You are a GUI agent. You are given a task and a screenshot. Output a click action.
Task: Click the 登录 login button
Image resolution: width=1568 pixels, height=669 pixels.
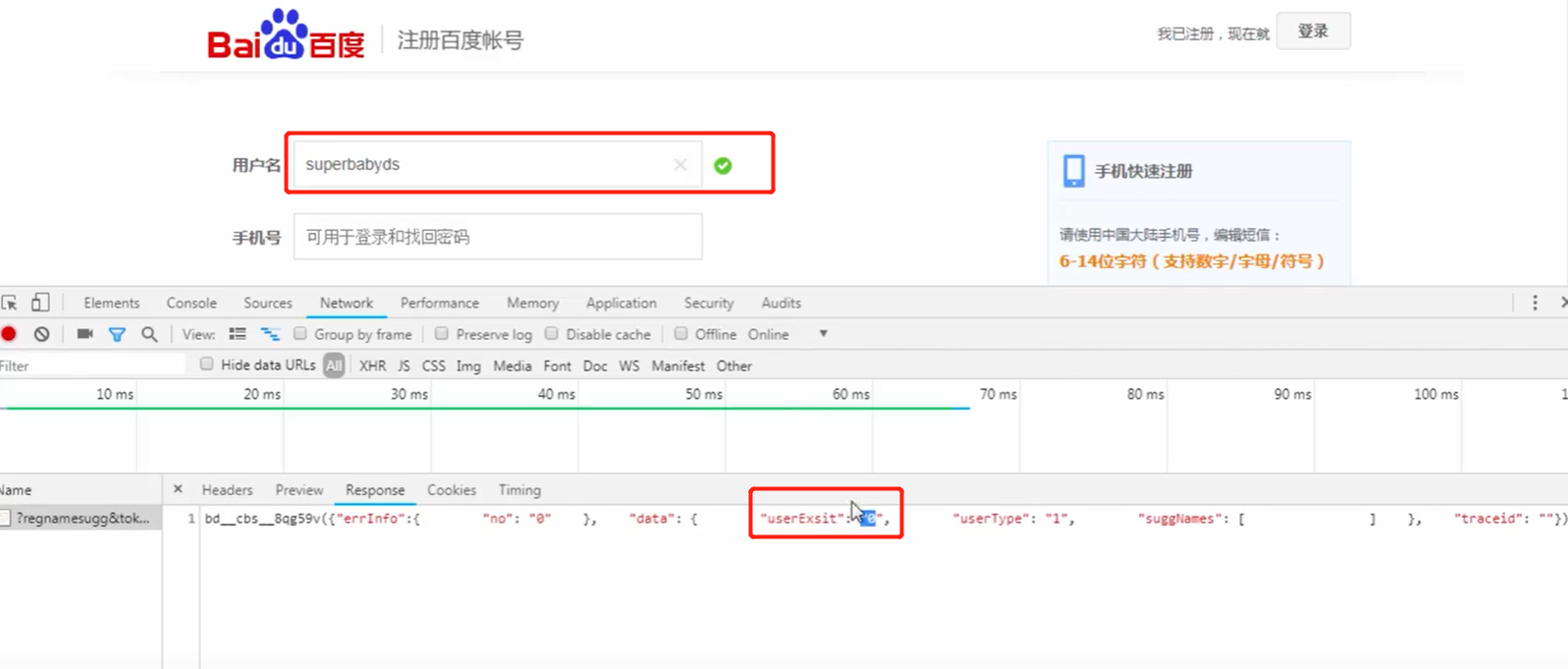click(x=1313, y=31)
